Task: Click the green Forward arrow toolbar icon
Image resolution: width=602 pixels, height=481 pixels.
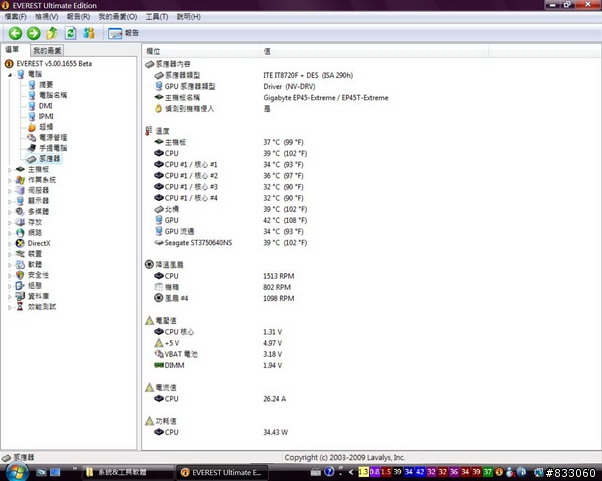Action: tap(34, 33)
